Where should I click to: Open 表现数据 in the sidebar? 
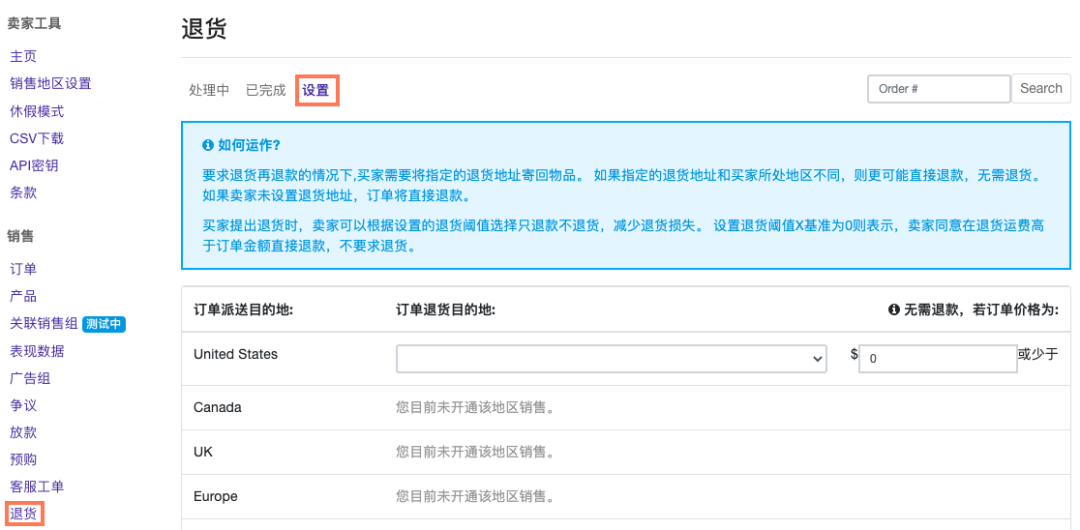[x=37, y=351]
